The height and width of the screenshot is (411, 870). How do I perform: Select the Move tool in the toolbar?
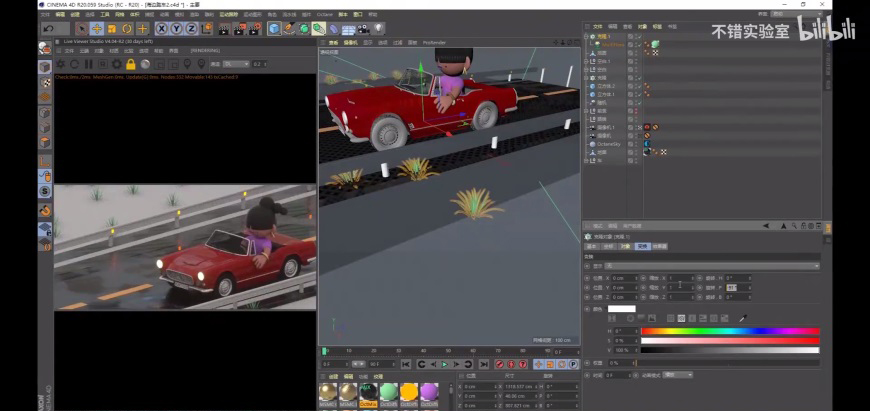[97, 29]
